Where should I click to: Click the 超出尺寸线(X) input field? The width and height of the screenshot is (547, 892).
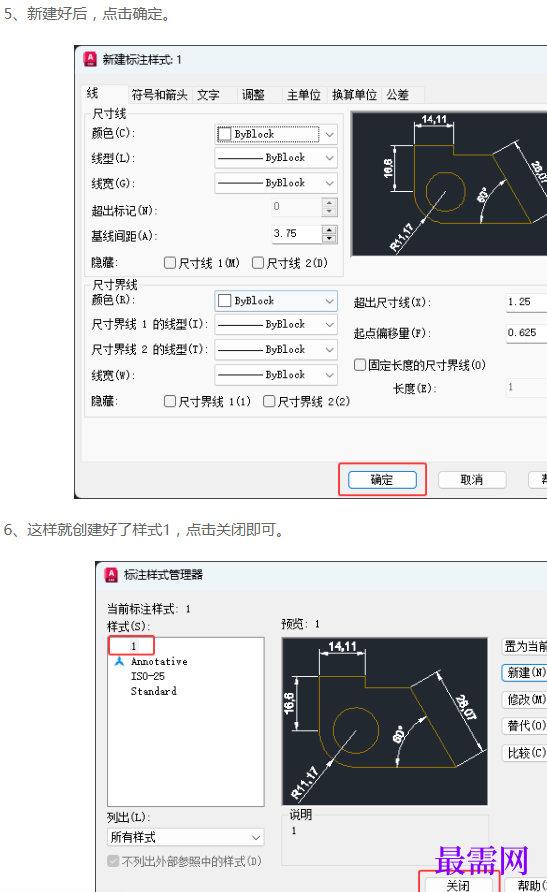527,302
